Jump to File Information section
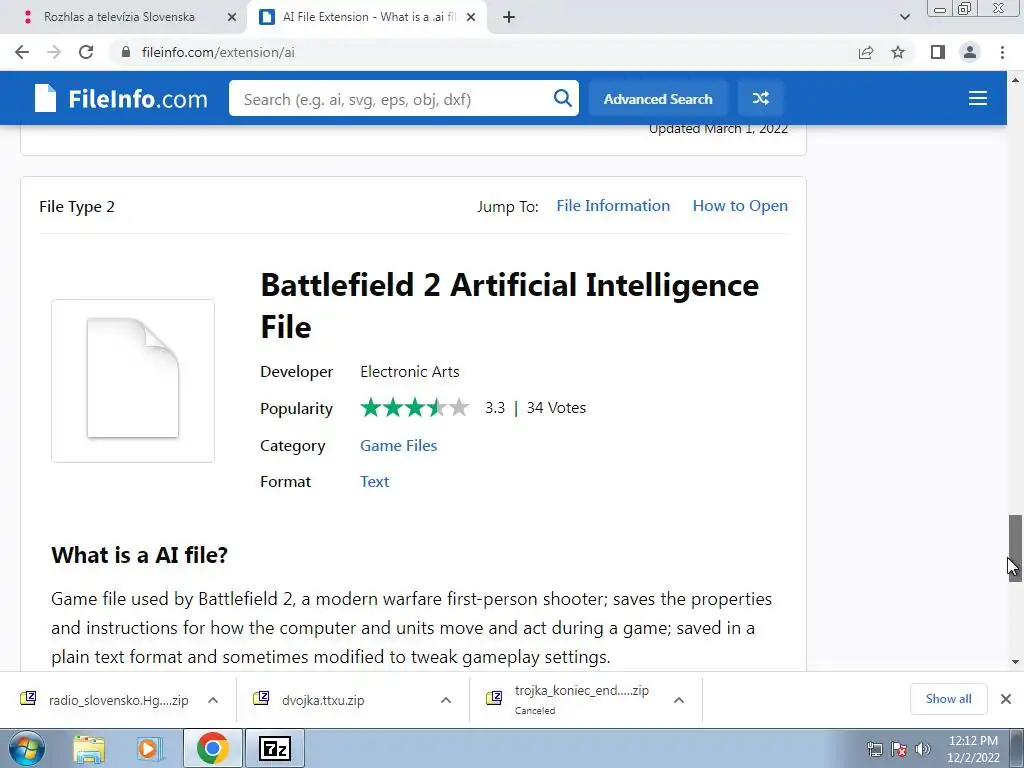 pos(613,206)
